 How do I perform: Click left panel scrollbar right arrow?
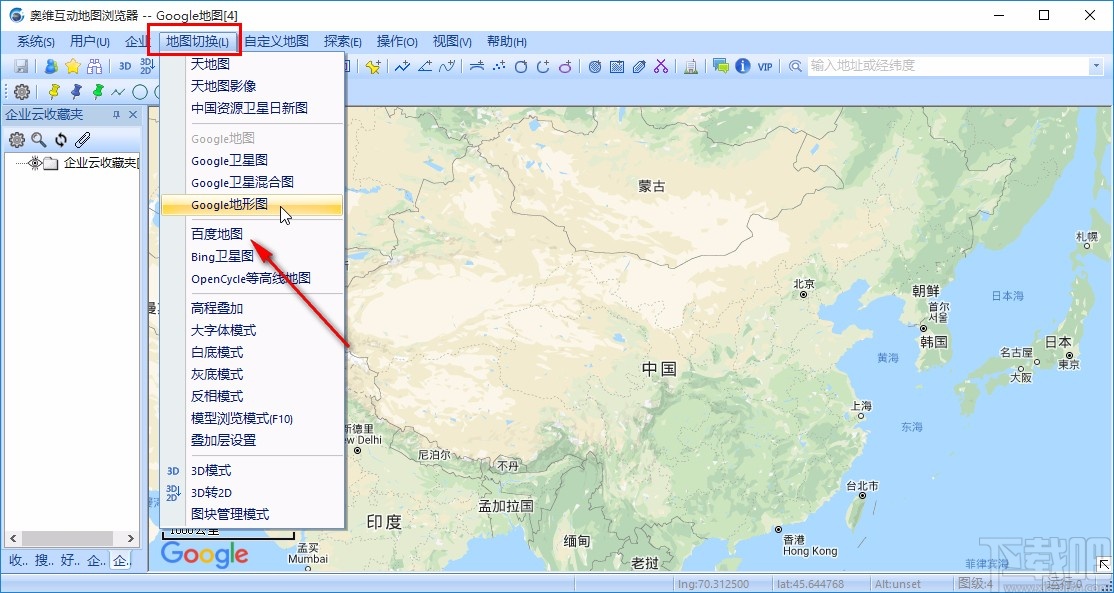coord(131,539)
